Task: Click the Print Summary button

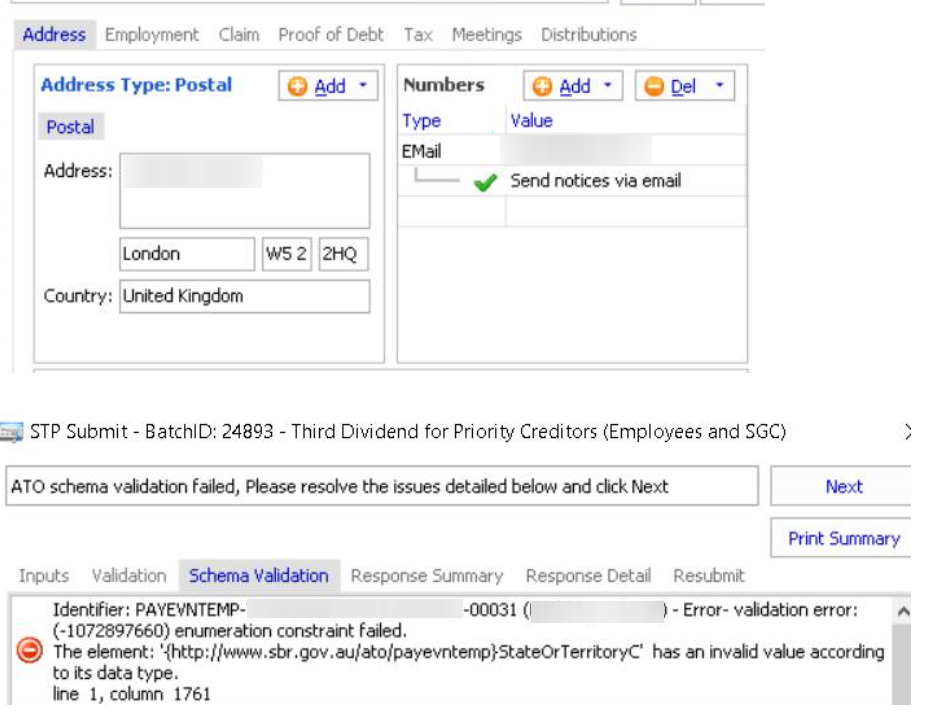Action: pyautogui.click(x=843, y=538)
